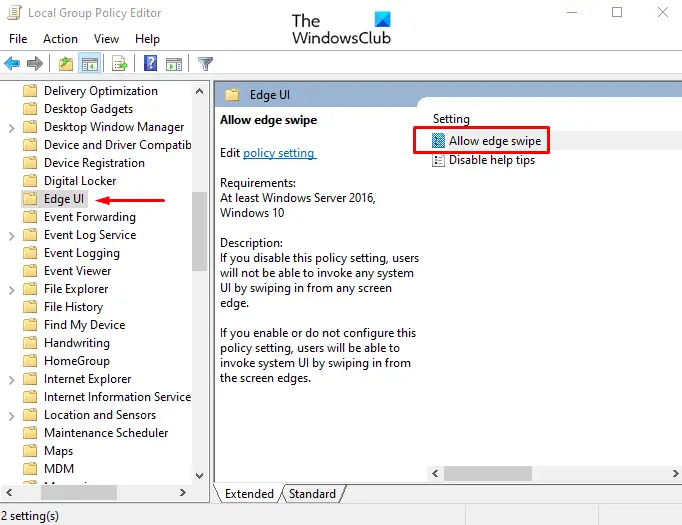Click the Up one level folder icon
The width and height of the screenshot is (682, 525).
pyautogui.click(x=66, y=64)
